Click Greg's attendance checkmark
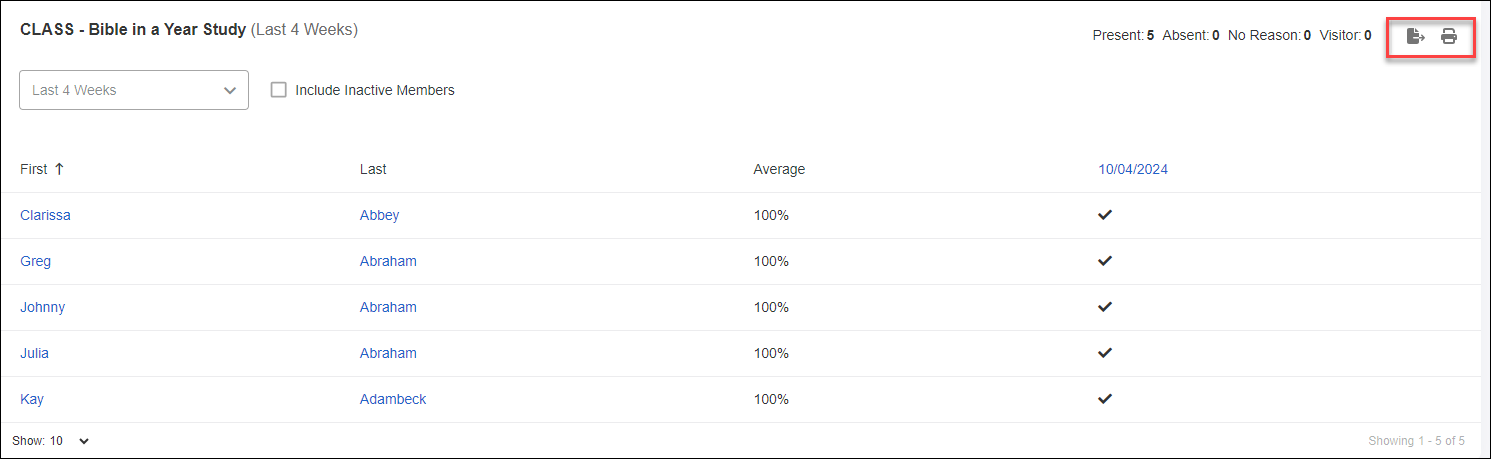 click(x=1105, y=261)
